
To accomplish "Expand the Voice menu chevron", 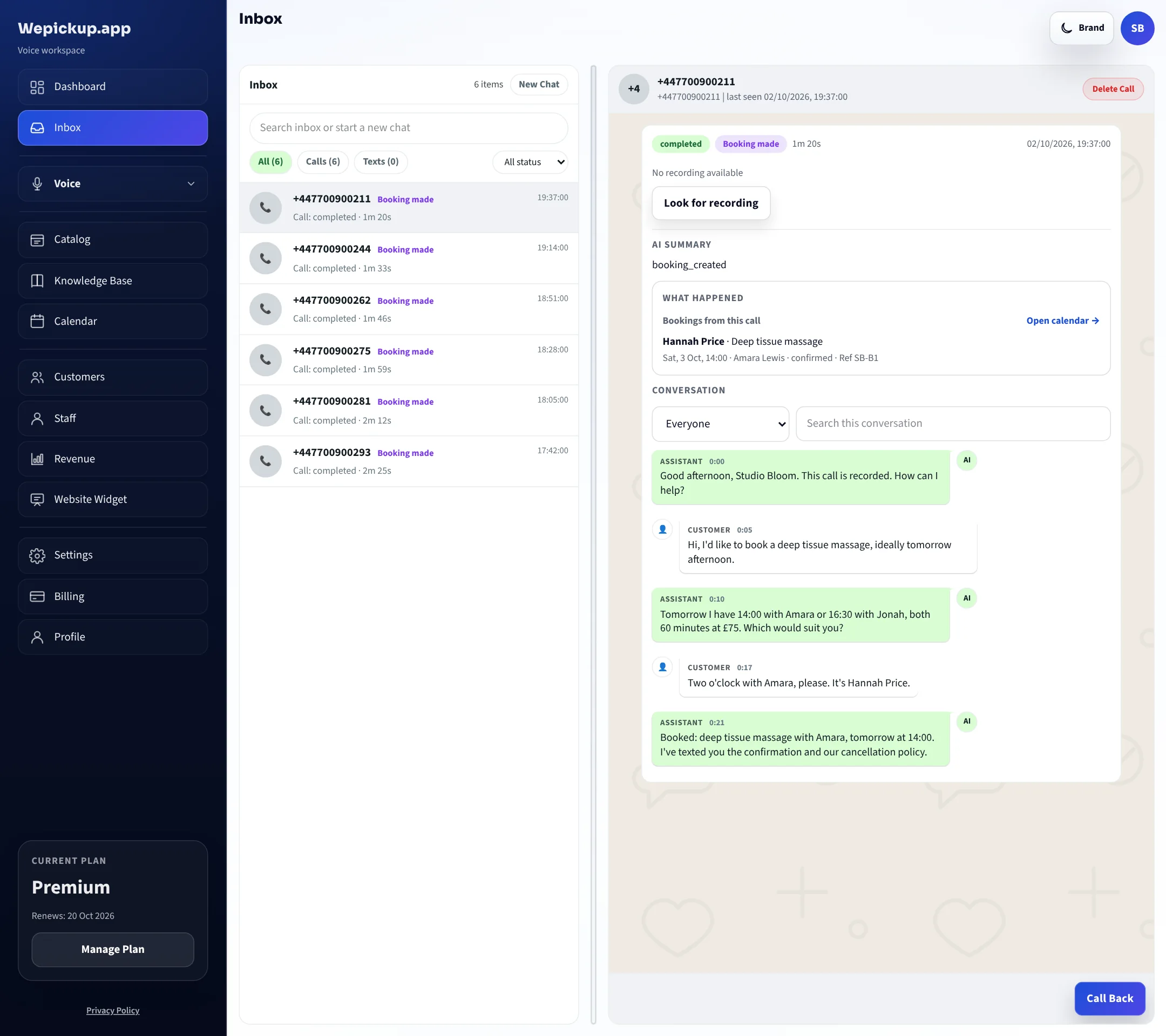I will (191, 183).
